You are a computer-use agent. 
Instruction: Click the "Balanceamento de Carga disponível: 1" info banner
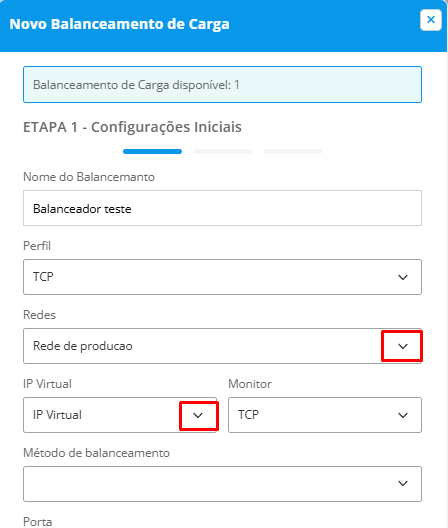click(x=222, y=85)
